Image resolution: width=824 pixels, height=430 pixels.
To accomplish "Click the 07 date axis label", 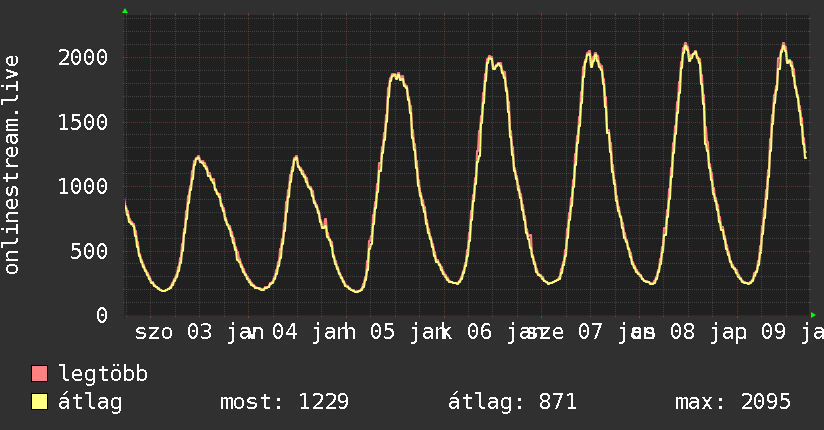I will [x=590, y=332].
